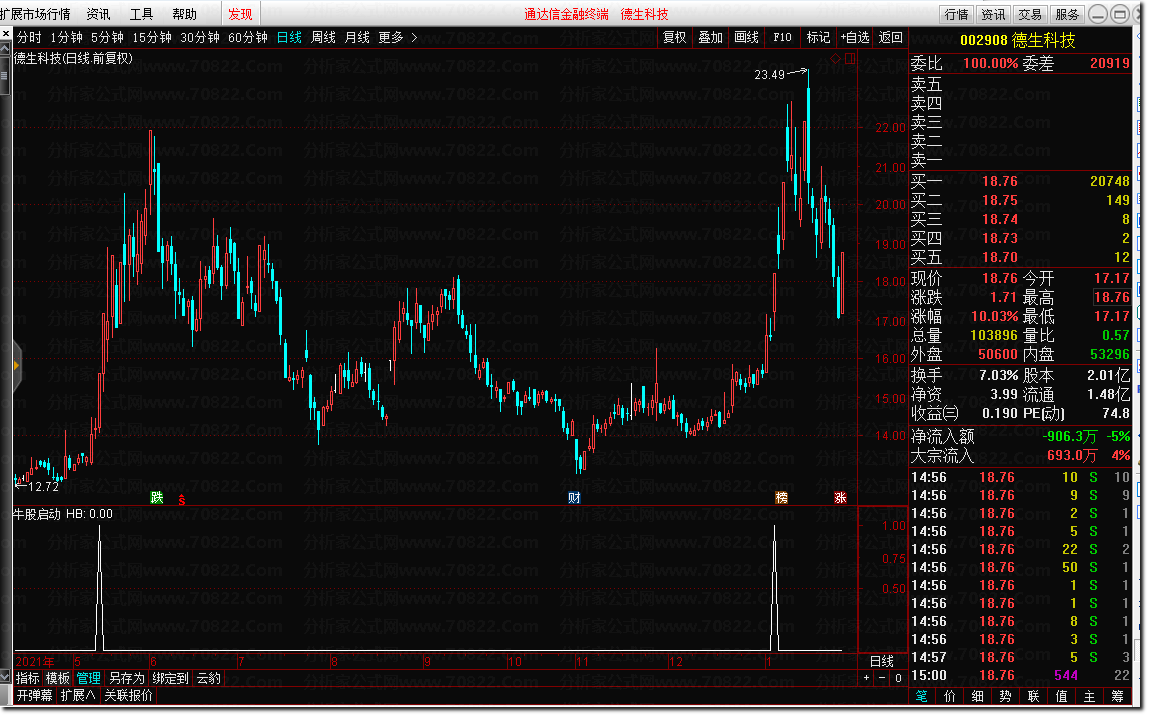Viewport: 1149px width, 715px height.
Task: Open the F10 company info
Action: coord(782,37)
